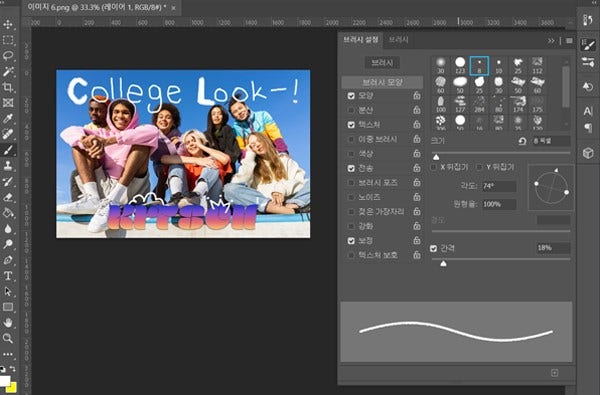Swap foreground and background colors
Viewport: 600px width, 395px height.
pos(13,369)
